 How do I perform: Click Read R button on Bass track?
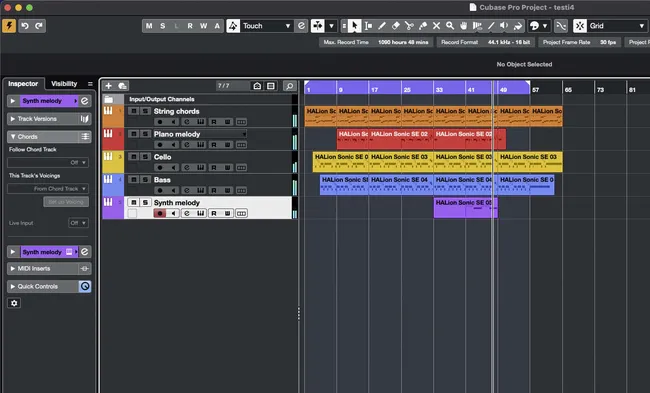[x=214, y=190]
